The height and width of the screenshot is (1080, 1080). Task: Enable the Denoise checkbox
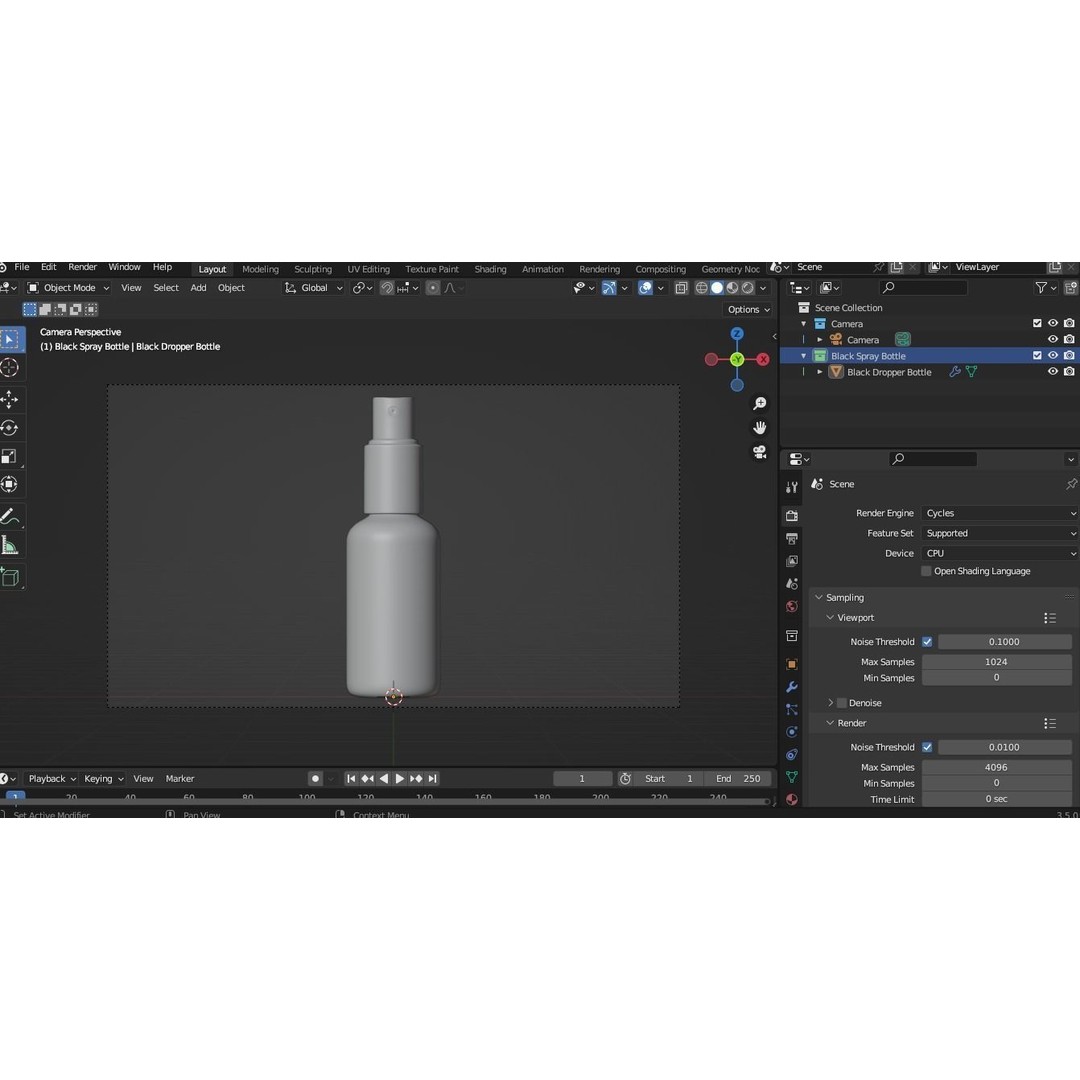click(x=842, y=703)
